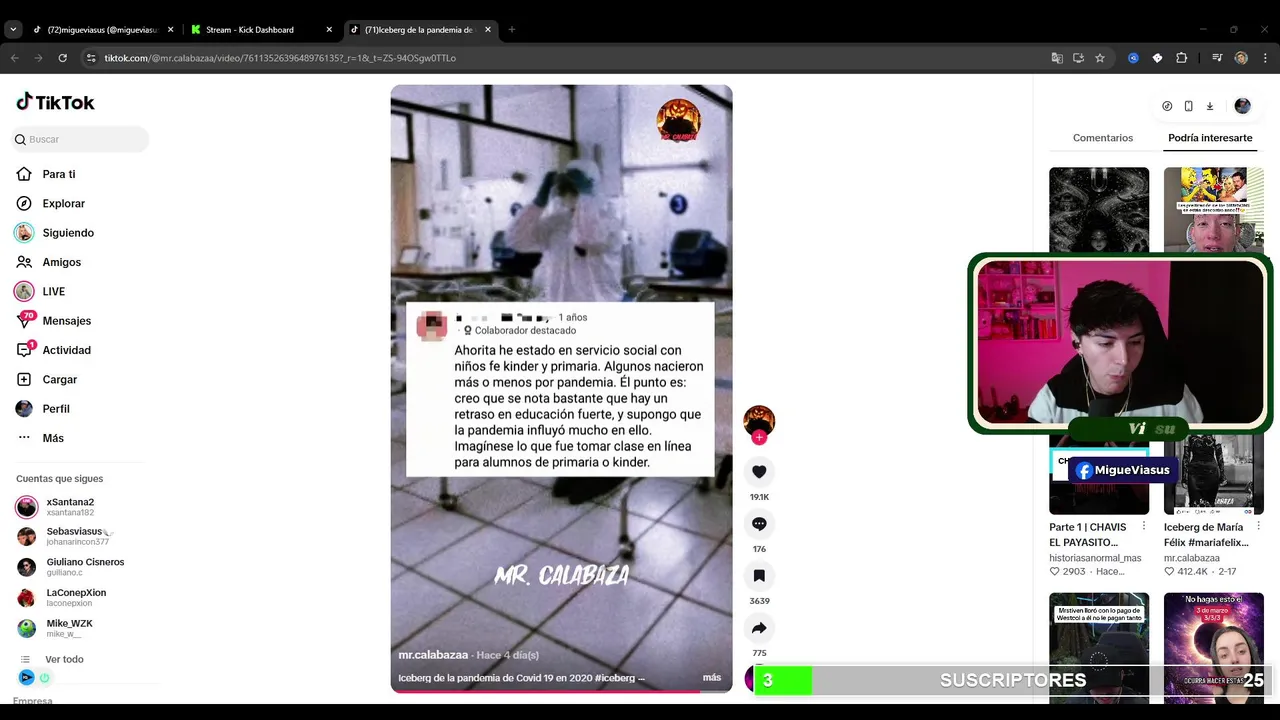Open Chrome profile avatar
The width and height of the screenshot is (1280, 720).
(x=1241, y=58)
